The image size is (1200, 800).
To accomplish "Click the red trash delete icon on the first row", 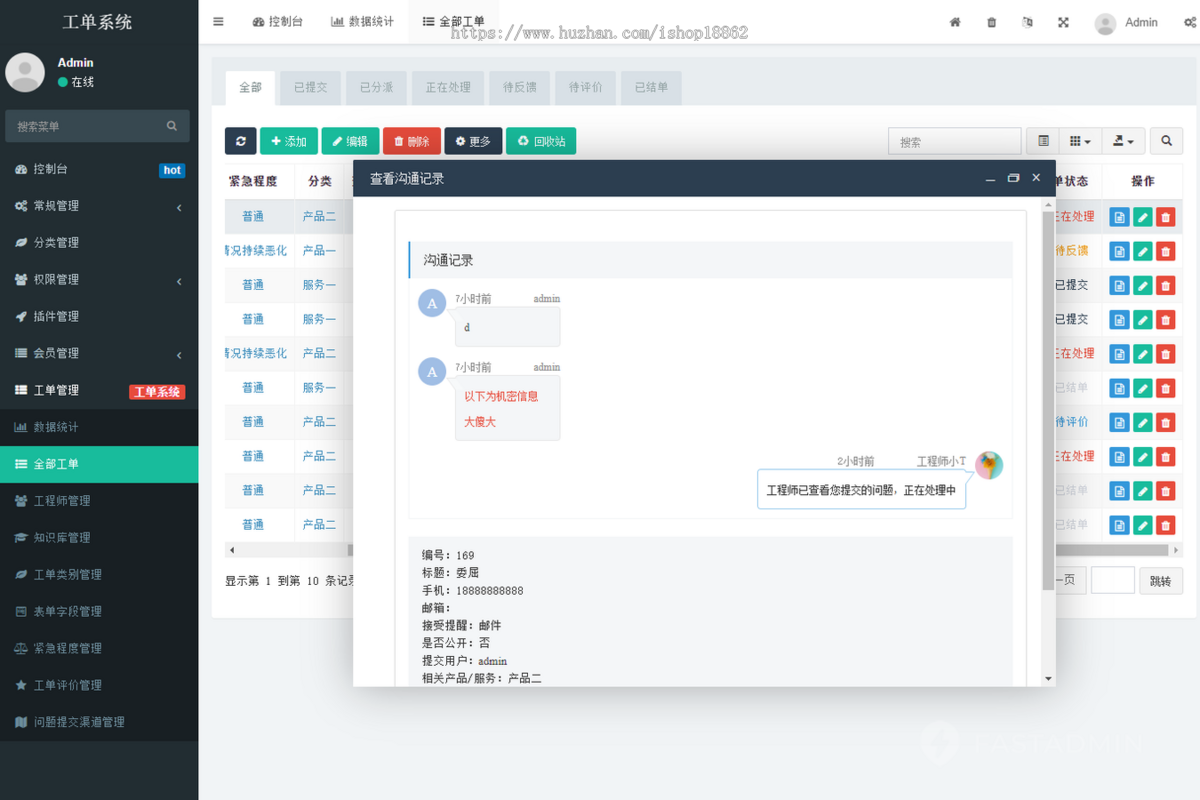I will (x=1165, y=216).
